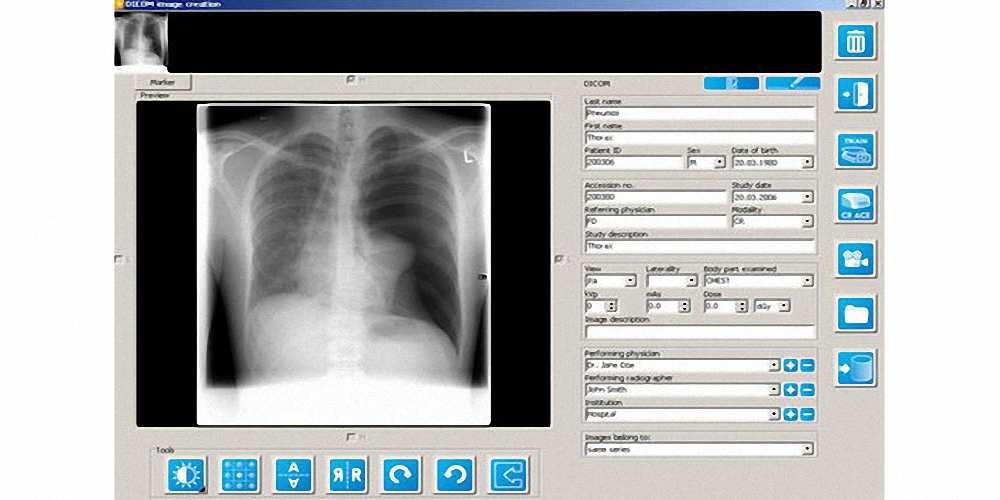
Task: Toggle the checkbox below the preview
Action: [x=351, y=438]
